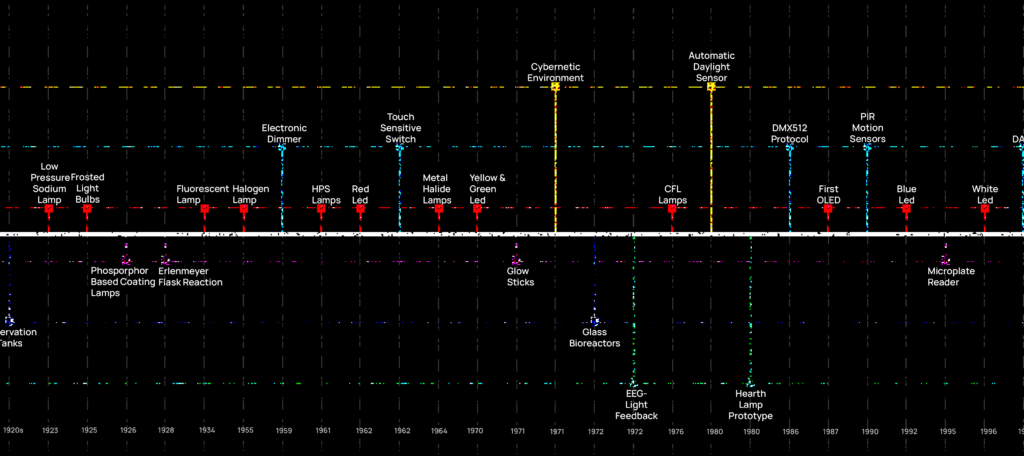Select the blue Glass Bioreactors marker
1024x456 pixels.
595,321
